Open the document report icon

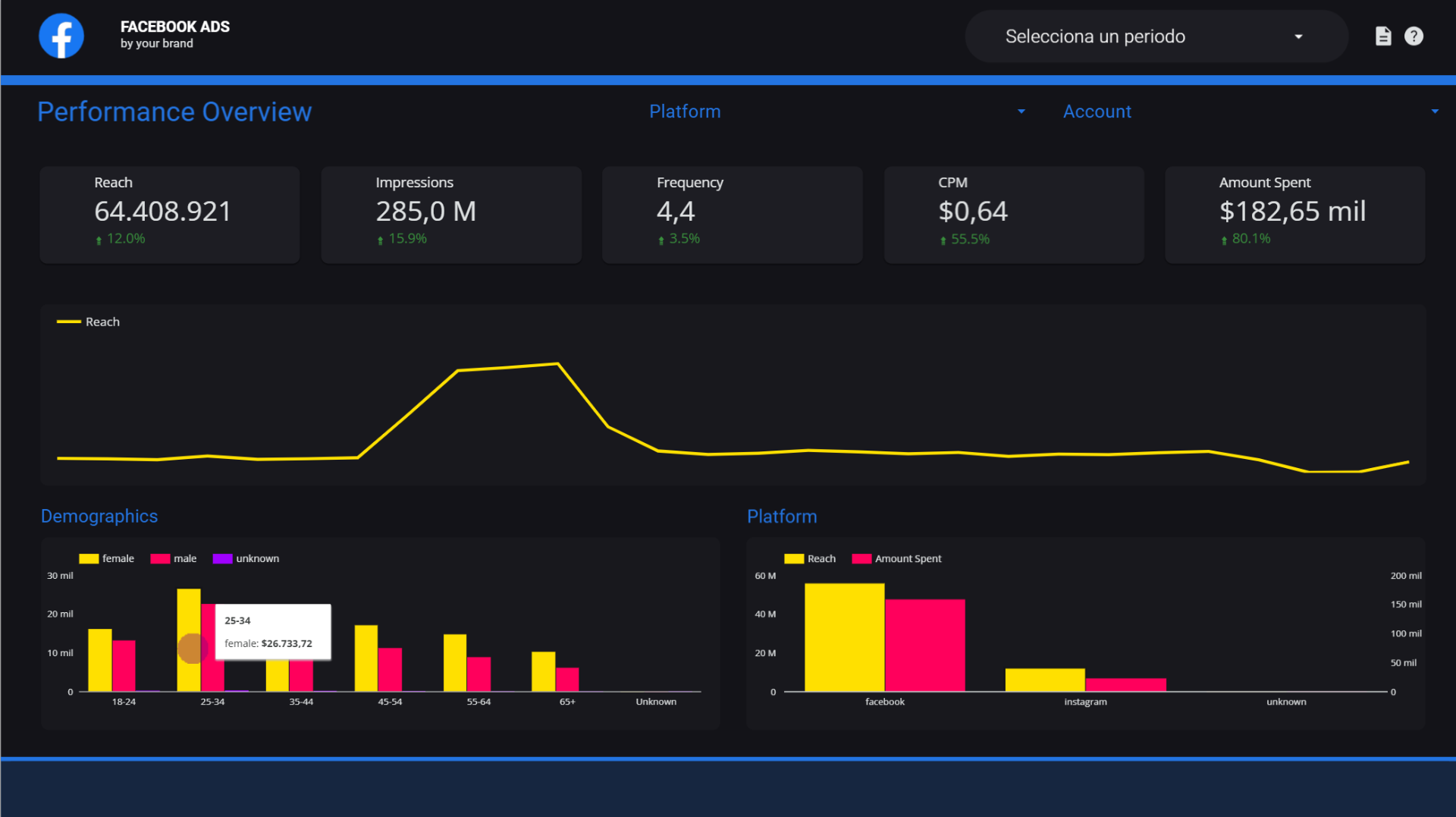point(1383,36)
